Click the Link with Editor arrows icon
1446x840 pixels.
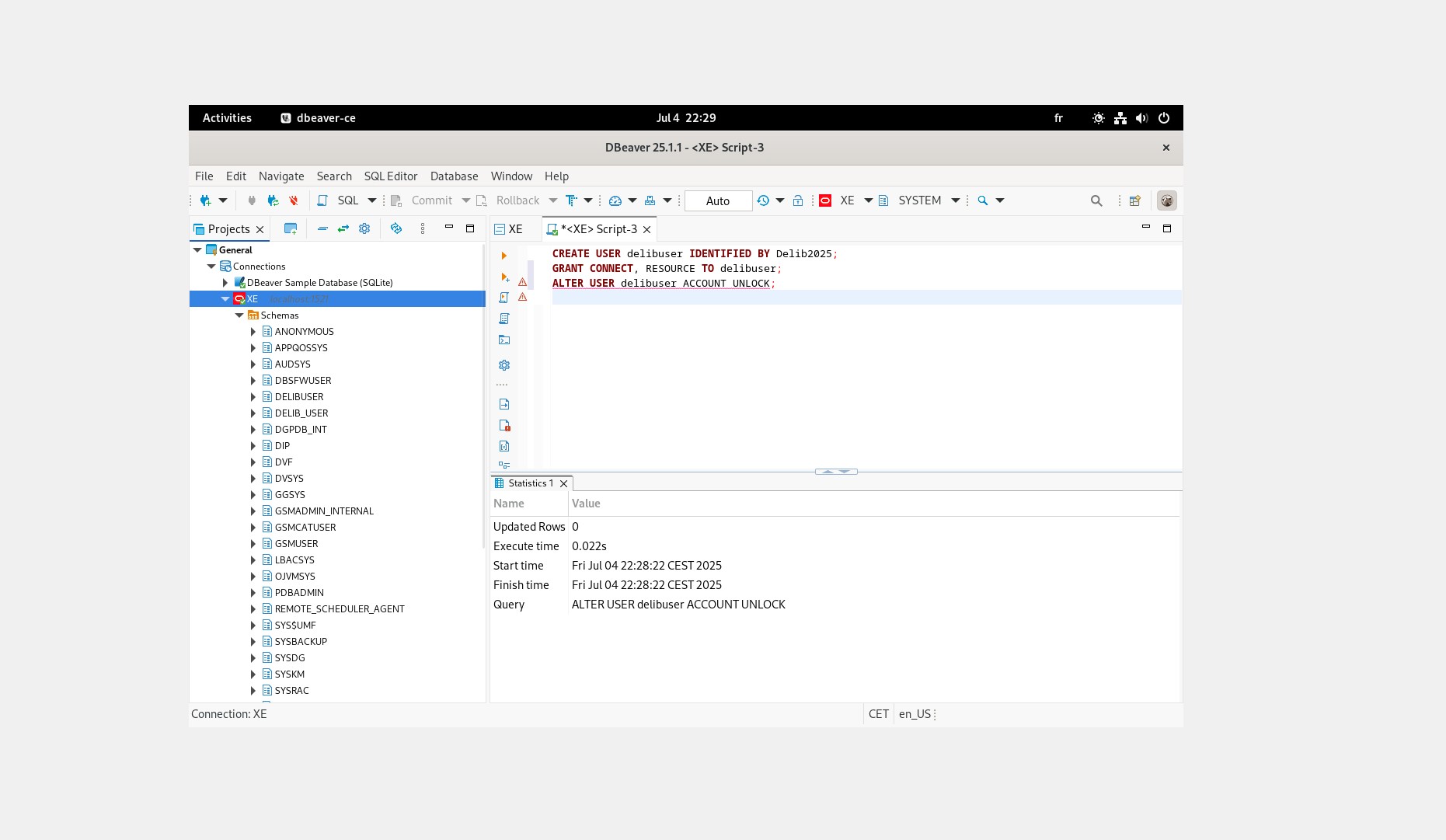pyautogui.click(x=343, y=228)
